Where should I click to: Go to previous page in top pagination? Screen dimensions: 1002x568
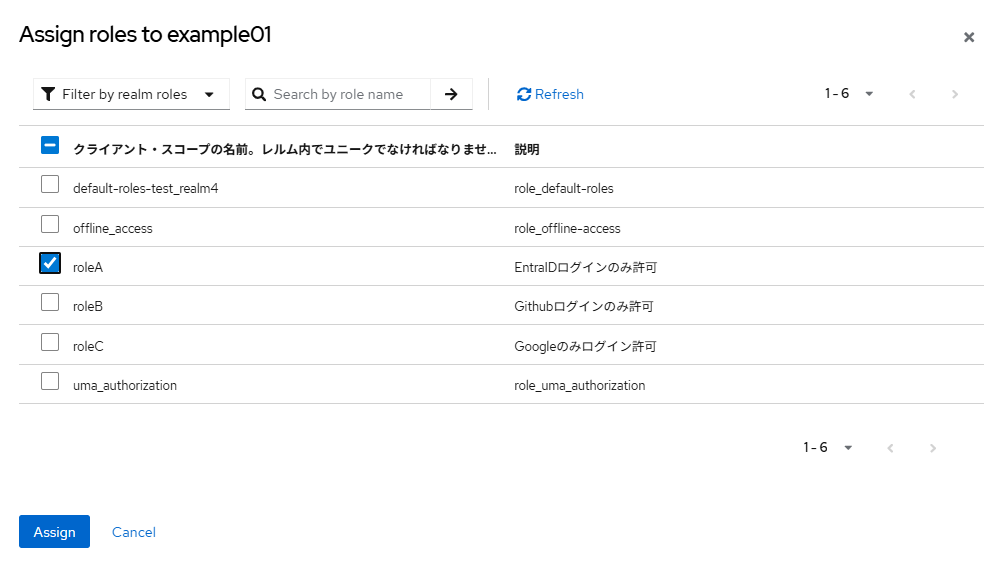point(912,95)
